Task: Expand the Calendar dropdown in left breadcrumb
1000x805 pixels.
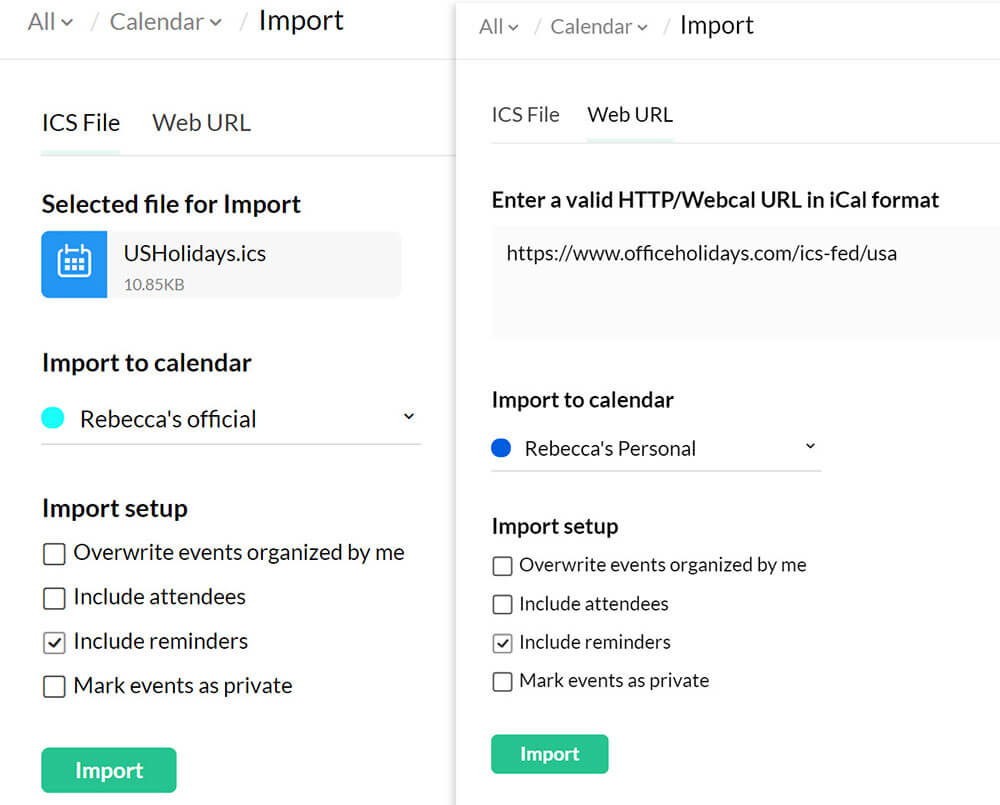Action: [165, 22]
